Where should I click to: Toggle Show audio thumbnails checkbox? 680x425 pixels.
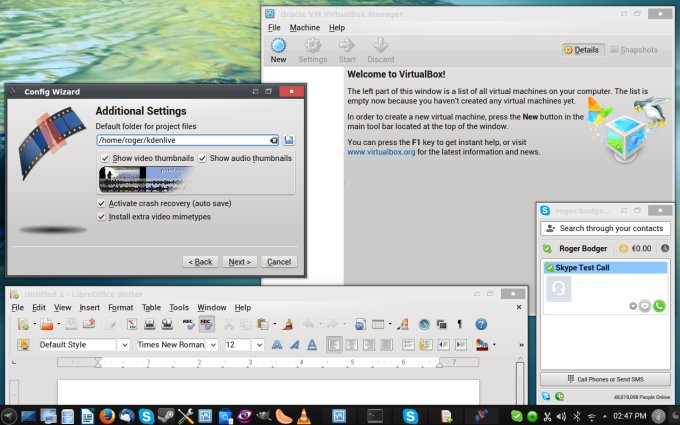(202, 158)
